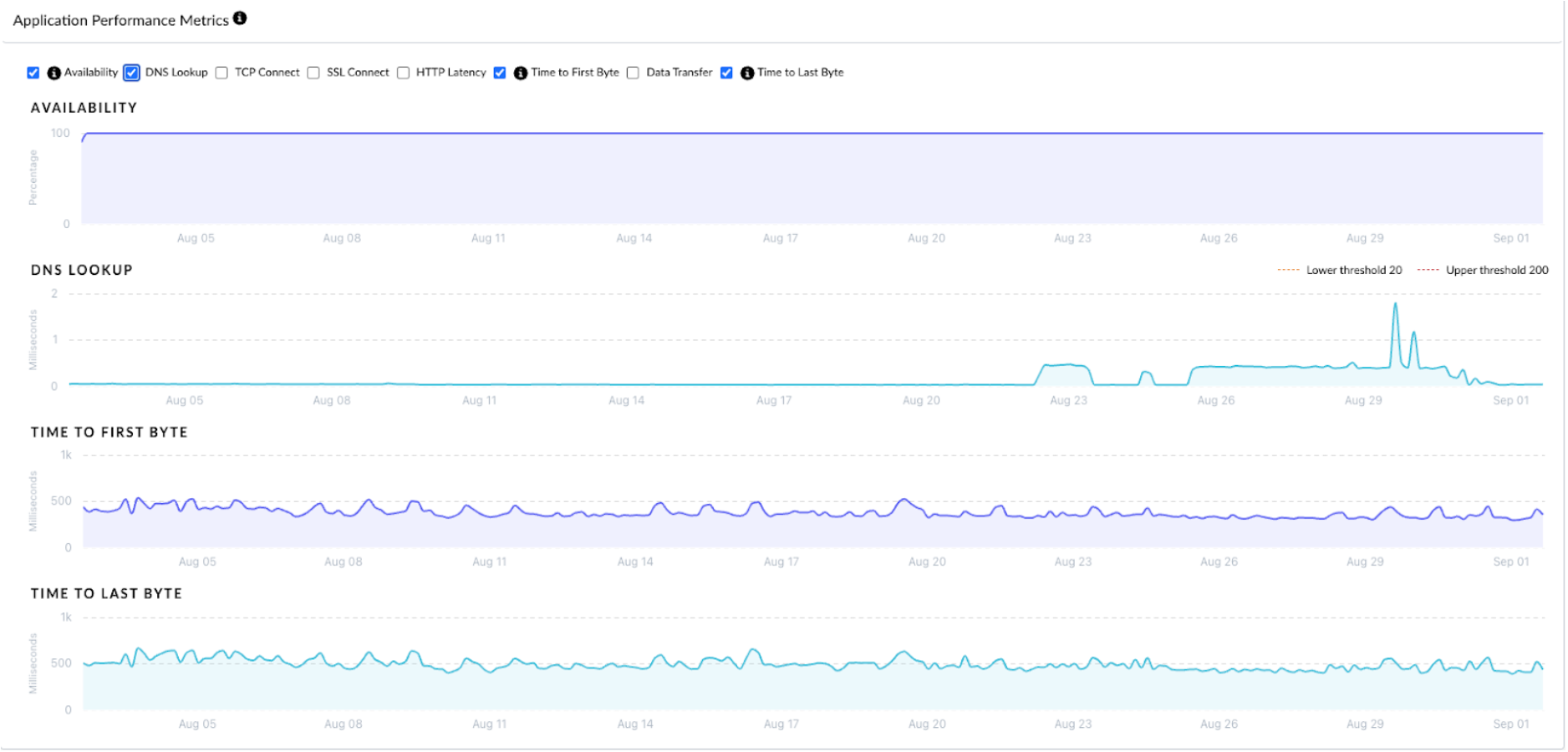Click Aug 23 label on DNS Lookup axis
This screenshot has width=1568, height=752.
click(1068, 400)
